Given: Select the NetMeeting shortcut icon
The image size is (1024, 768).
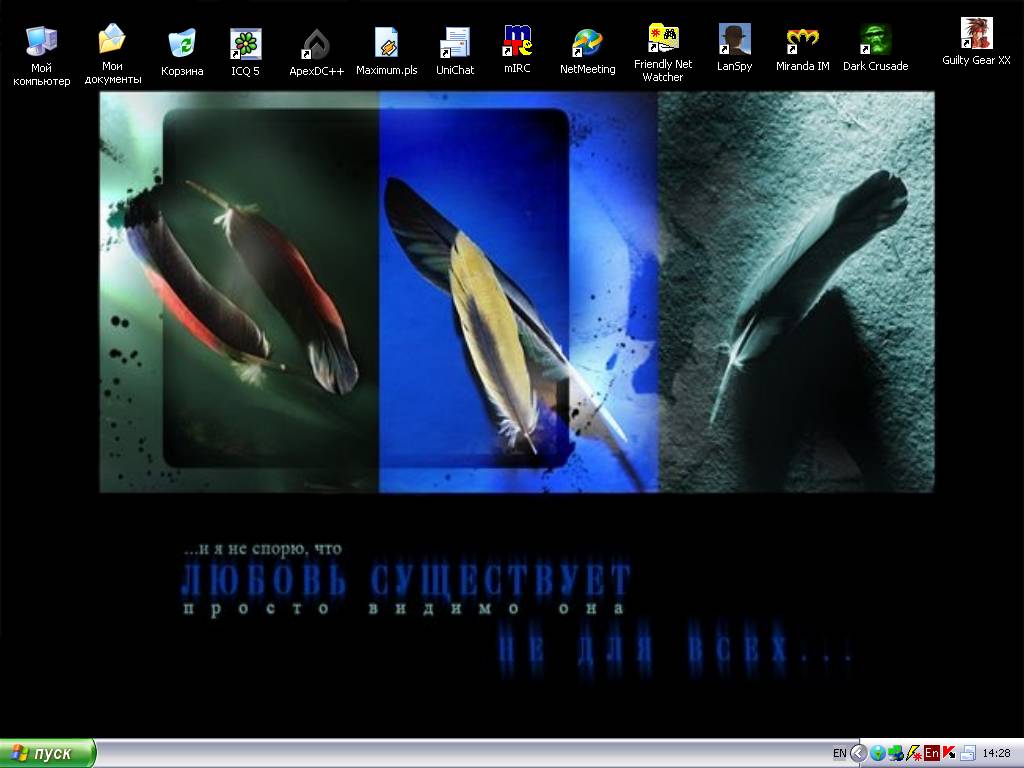Looking at the screenshot, I should [587, 43].
